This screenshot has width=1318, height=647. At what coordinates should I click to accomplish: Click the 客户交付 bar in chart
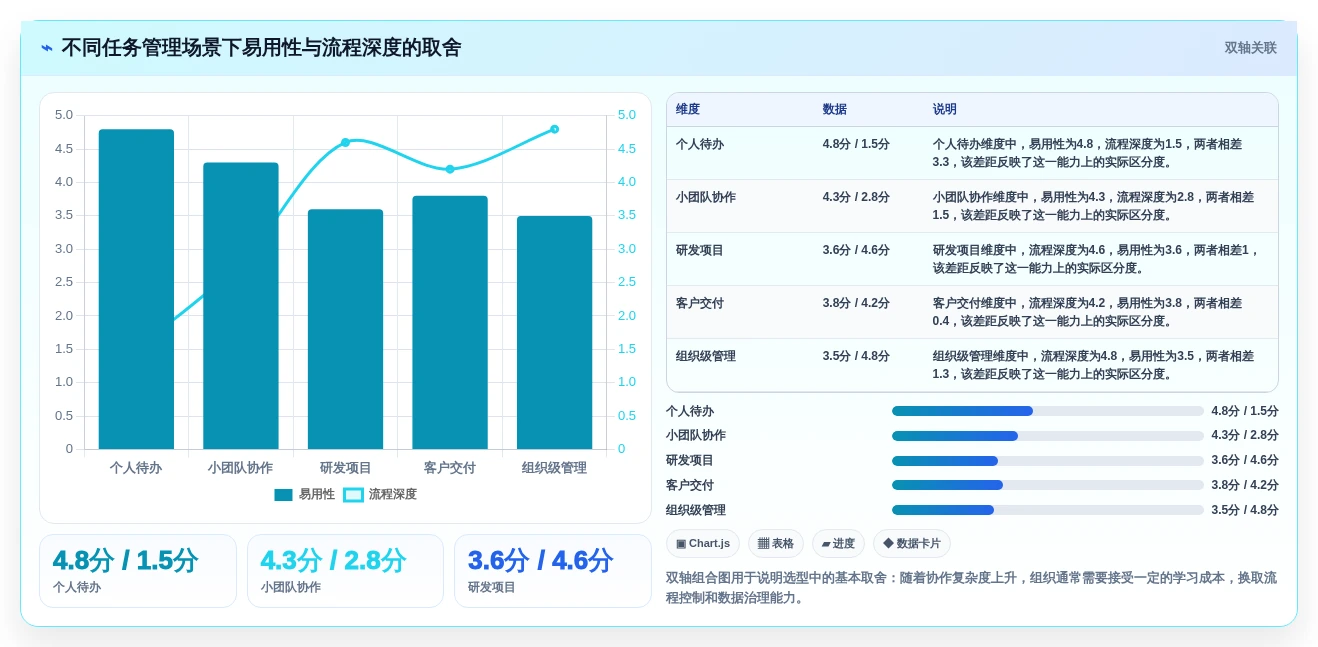click(450, 322)
